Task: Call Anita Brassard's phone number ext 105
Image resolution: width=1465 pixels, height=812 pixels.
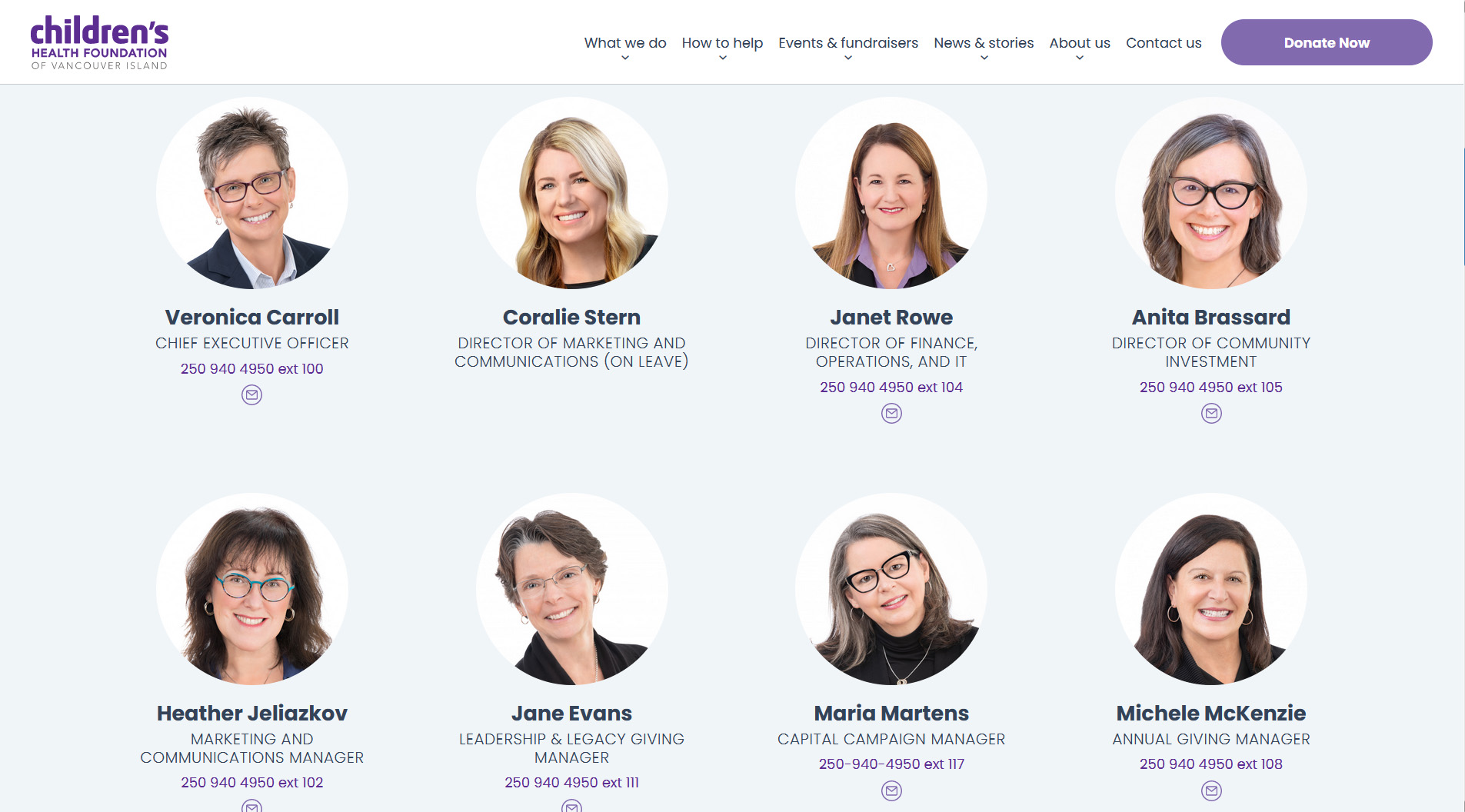Action: pos(1211,388)
